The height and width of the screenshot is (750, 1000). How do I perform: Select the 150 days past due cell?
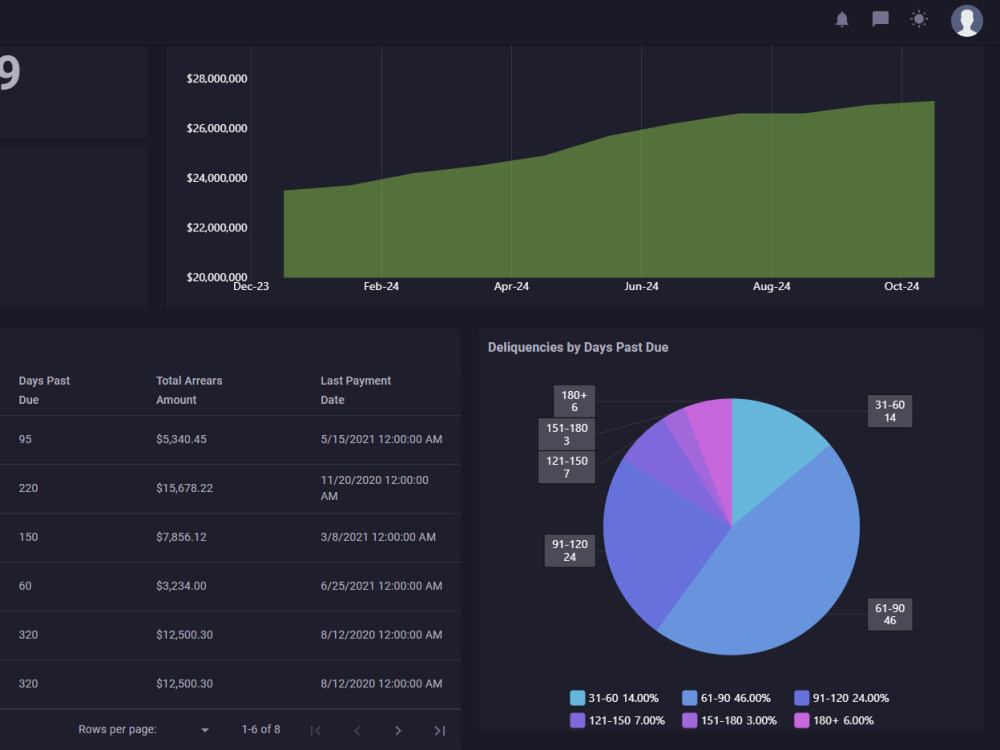tap(28, 537)
